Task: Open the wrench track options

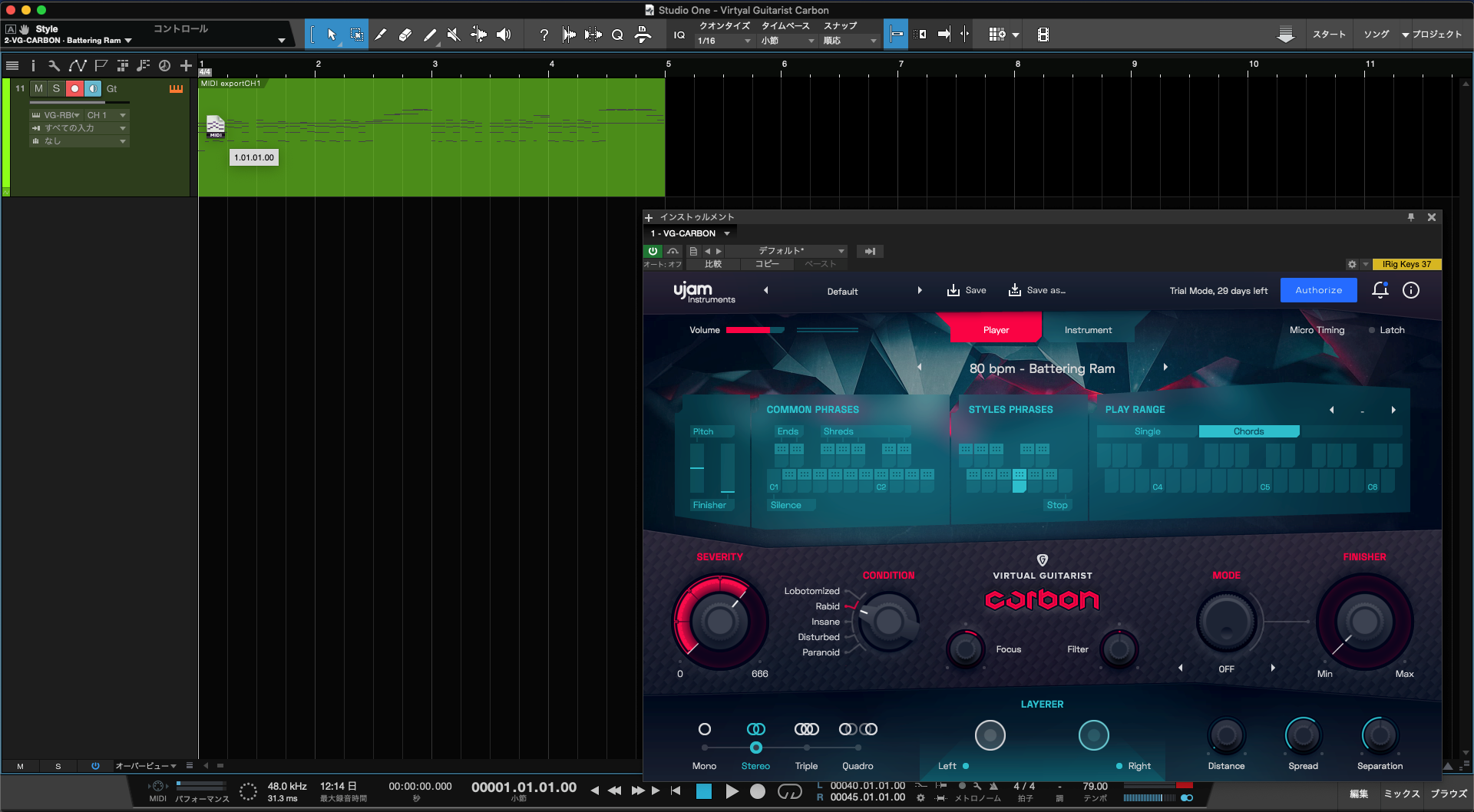Action: 54,66
